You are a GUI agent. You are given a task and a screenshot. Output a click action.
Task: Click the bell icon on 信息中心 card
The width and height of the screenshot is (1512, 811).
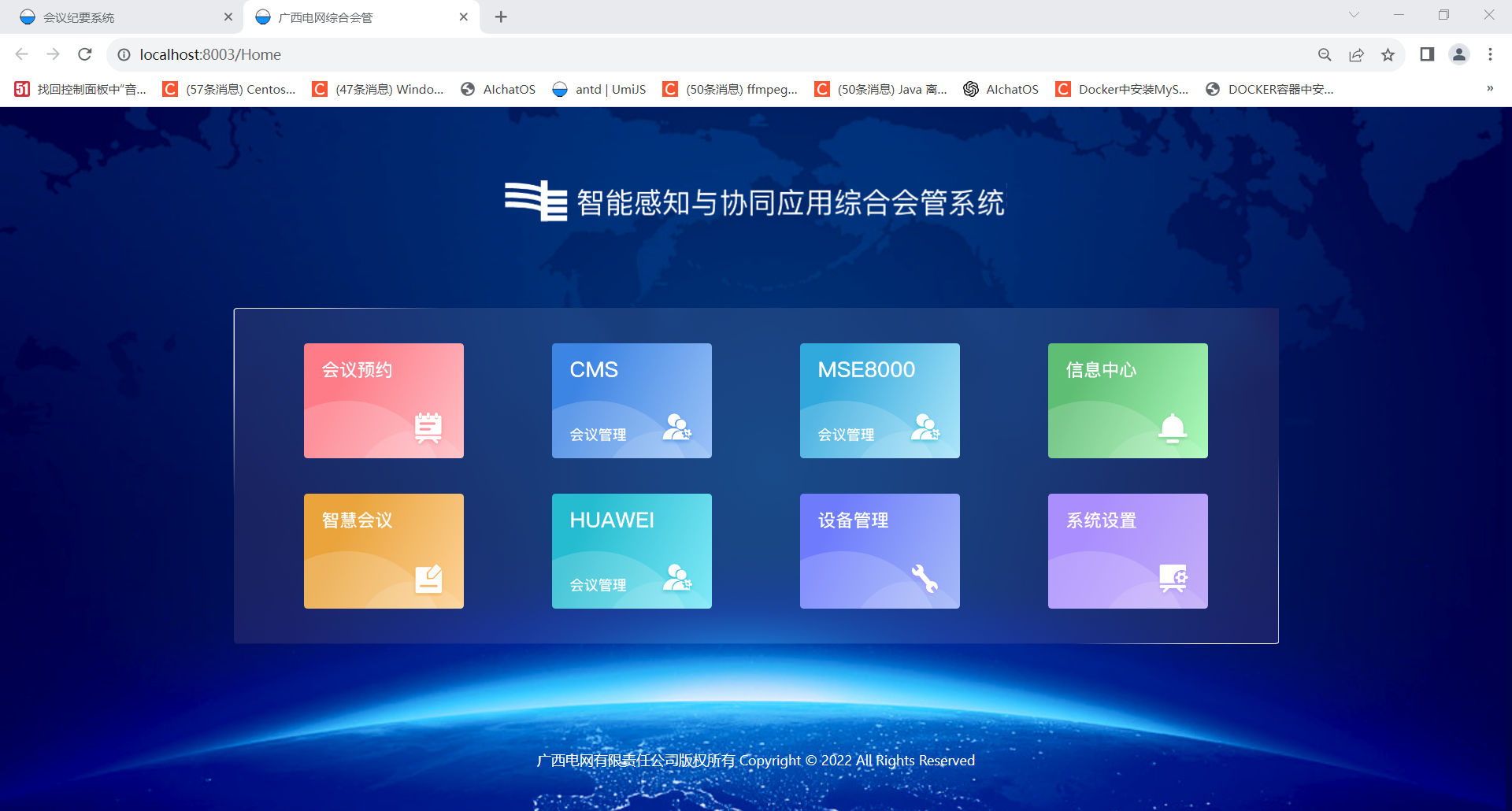tap(1173, 428)
